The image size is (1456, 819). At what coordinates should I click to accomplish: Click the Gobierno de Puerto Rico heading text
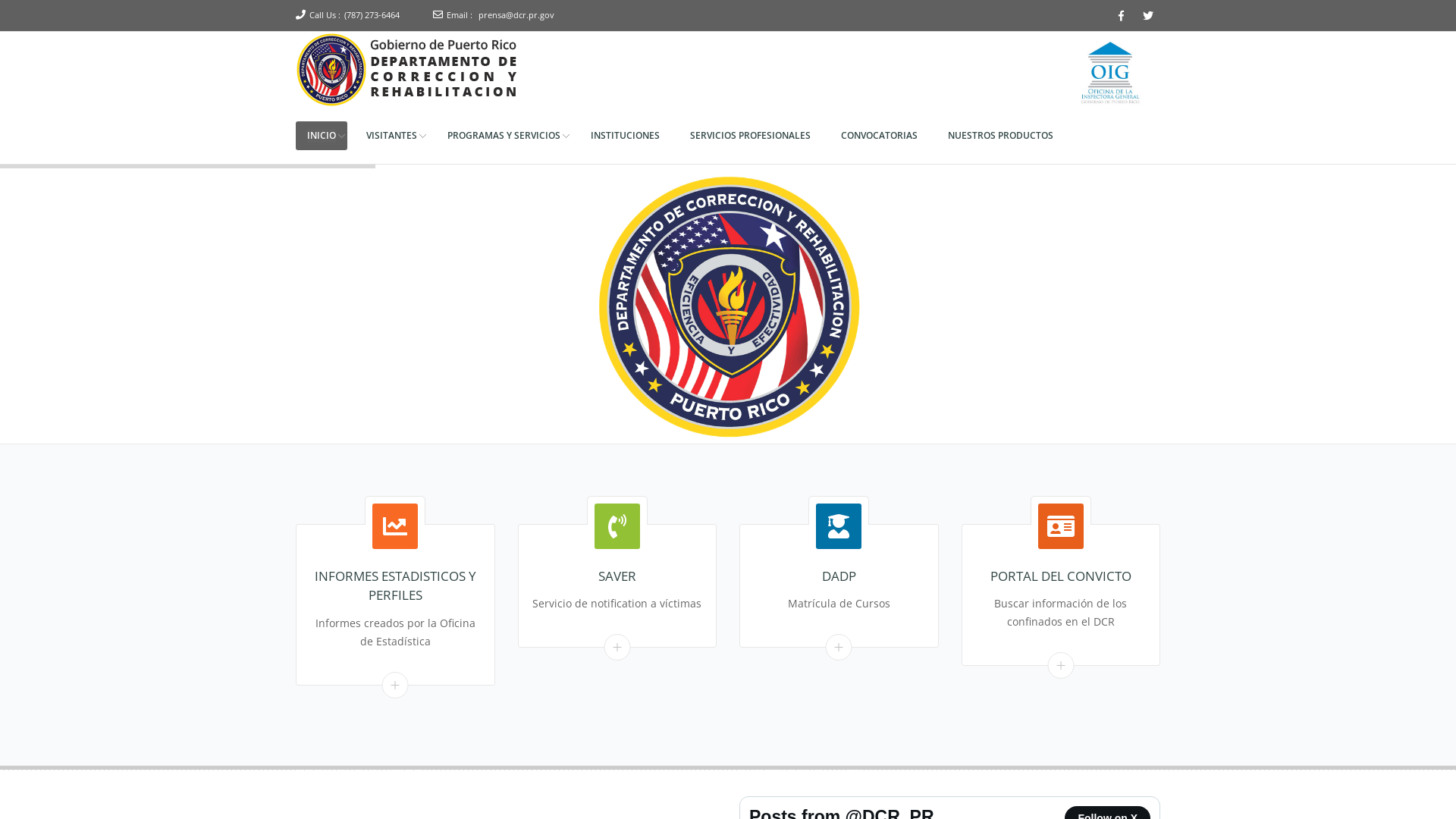[x=443, y=45]
